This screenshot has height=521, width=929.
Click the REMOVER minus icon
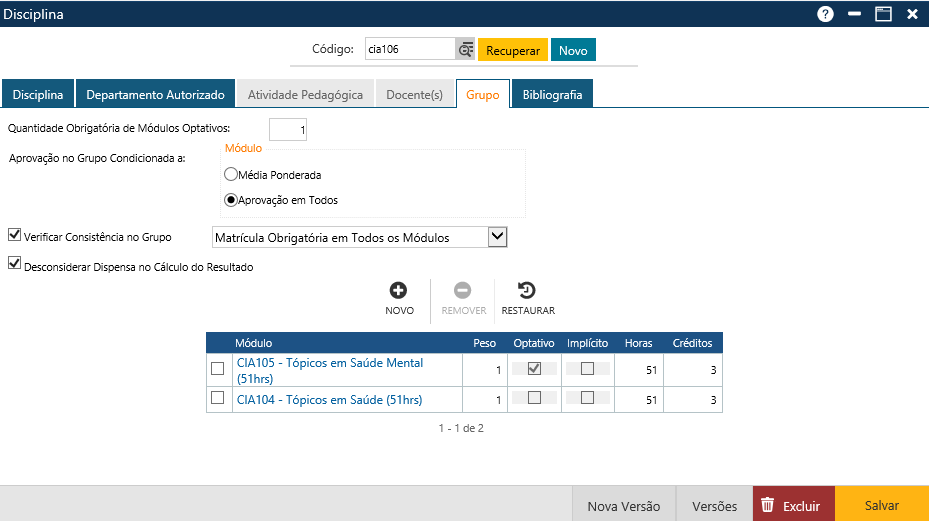463,291
